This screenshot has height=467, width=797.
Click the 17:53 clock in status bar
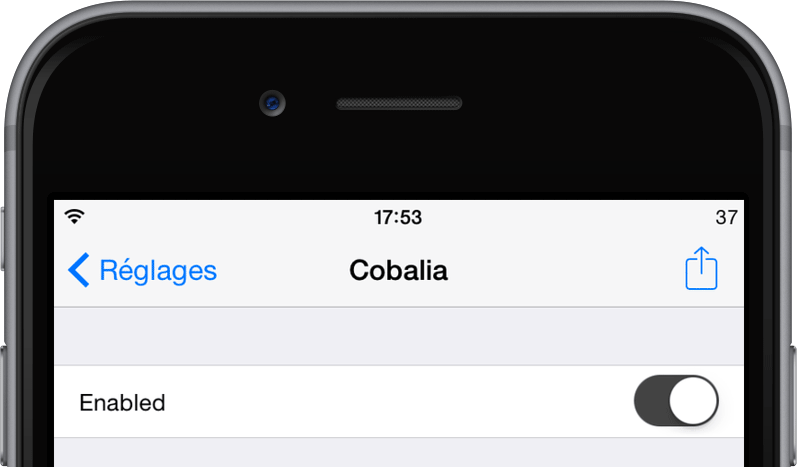[398, 217]
